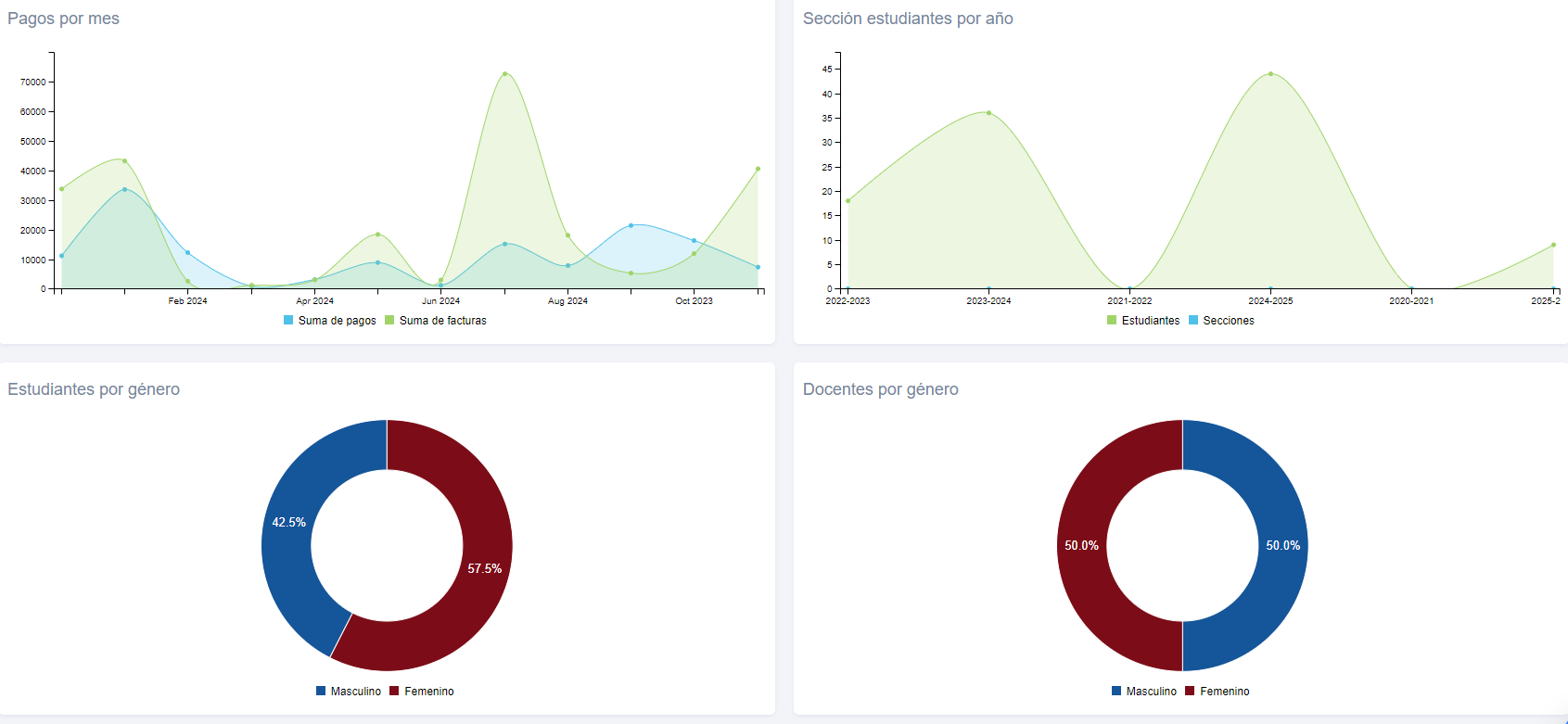Image resolution: width=1568 pixels, height=724 pixels.
Task: Click the 'Oct 2023' axis label
Action: tap(694, 301)
